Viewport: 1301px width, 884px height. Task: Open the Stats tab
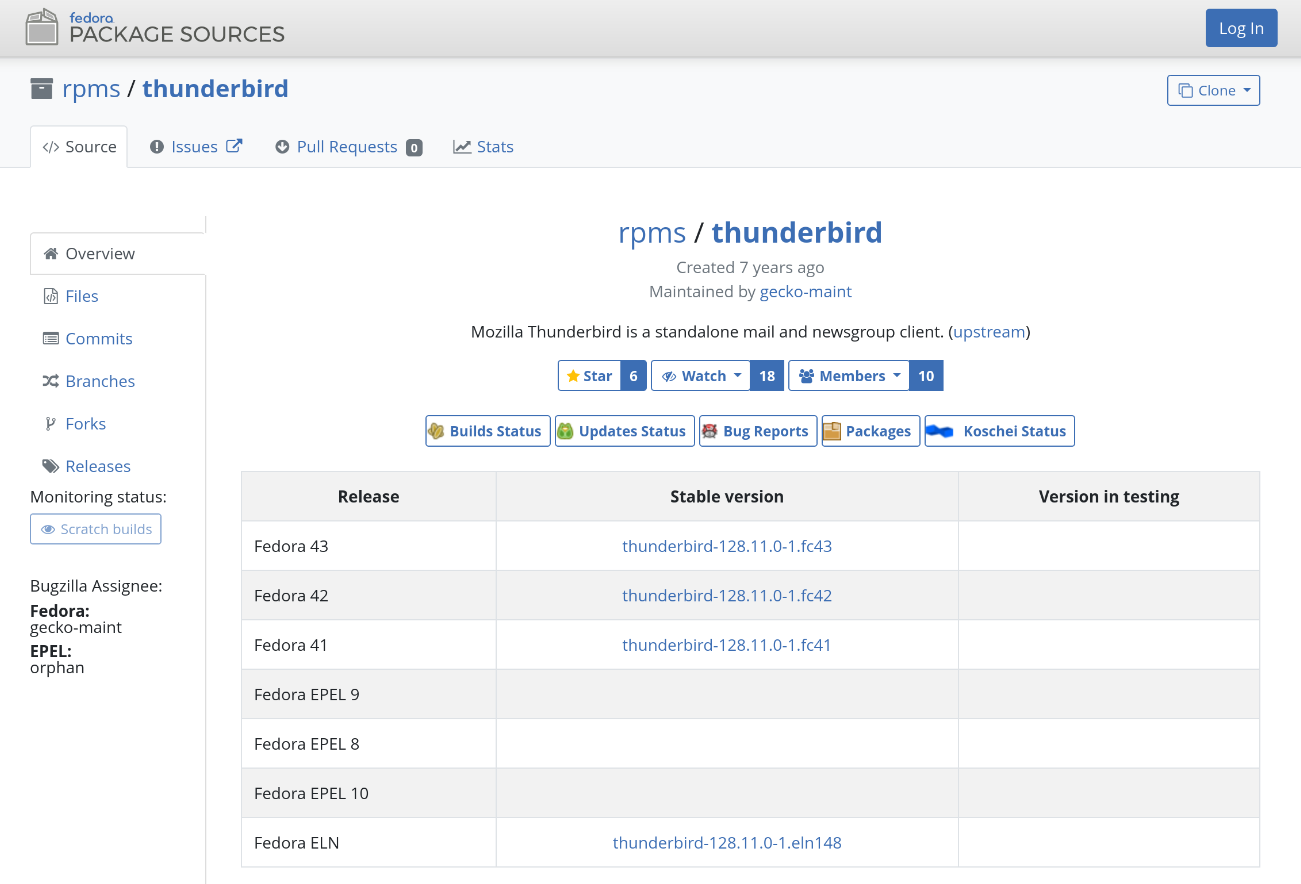[484, 147]
